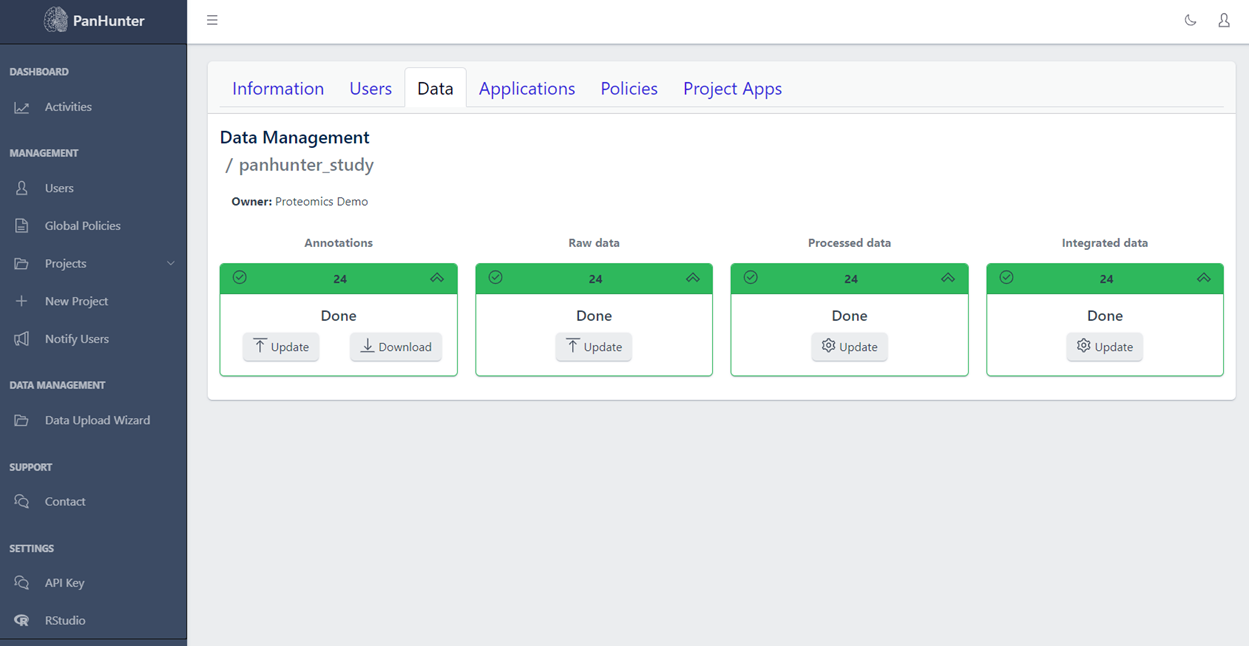This screenshot has height=646, width=1249.
Task: Toggle the sidebar with the hamburger icon
Action: pos(212,19)
